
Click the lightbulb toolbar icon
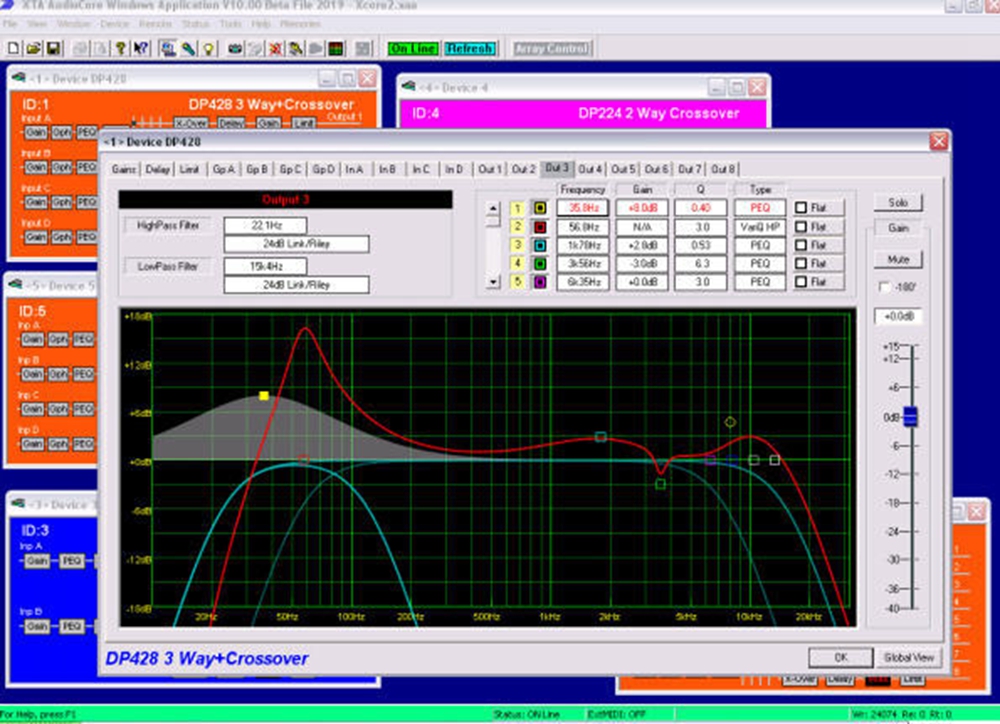click(209, 48)
